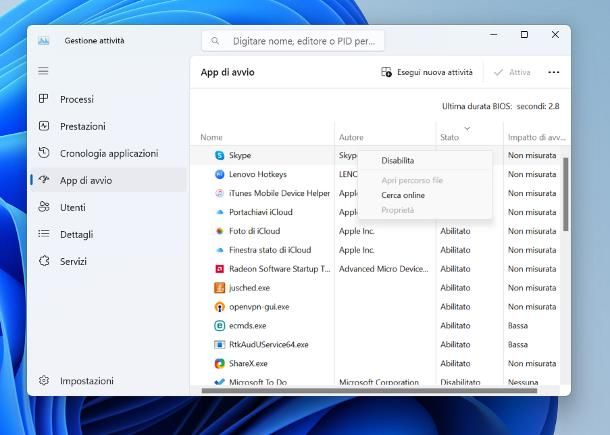Click Bassa impact value for ecmds.exe
This screenshot has height=435, width=610.
tap(517, 326)
